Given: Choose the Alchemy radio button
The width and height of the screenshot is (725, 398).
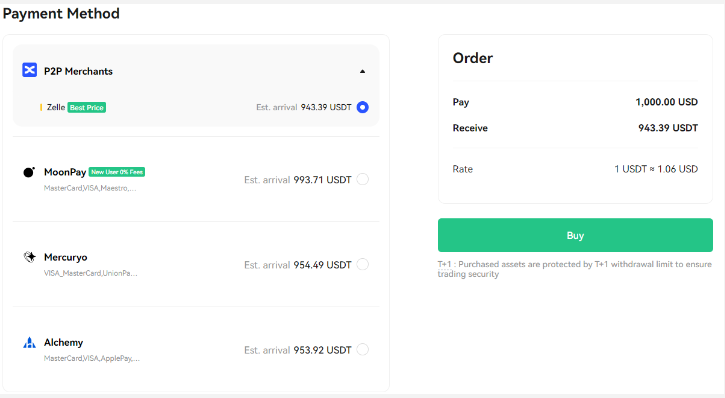Looking at the screenshot, I should pyautogui.click(x=362, y=349).
